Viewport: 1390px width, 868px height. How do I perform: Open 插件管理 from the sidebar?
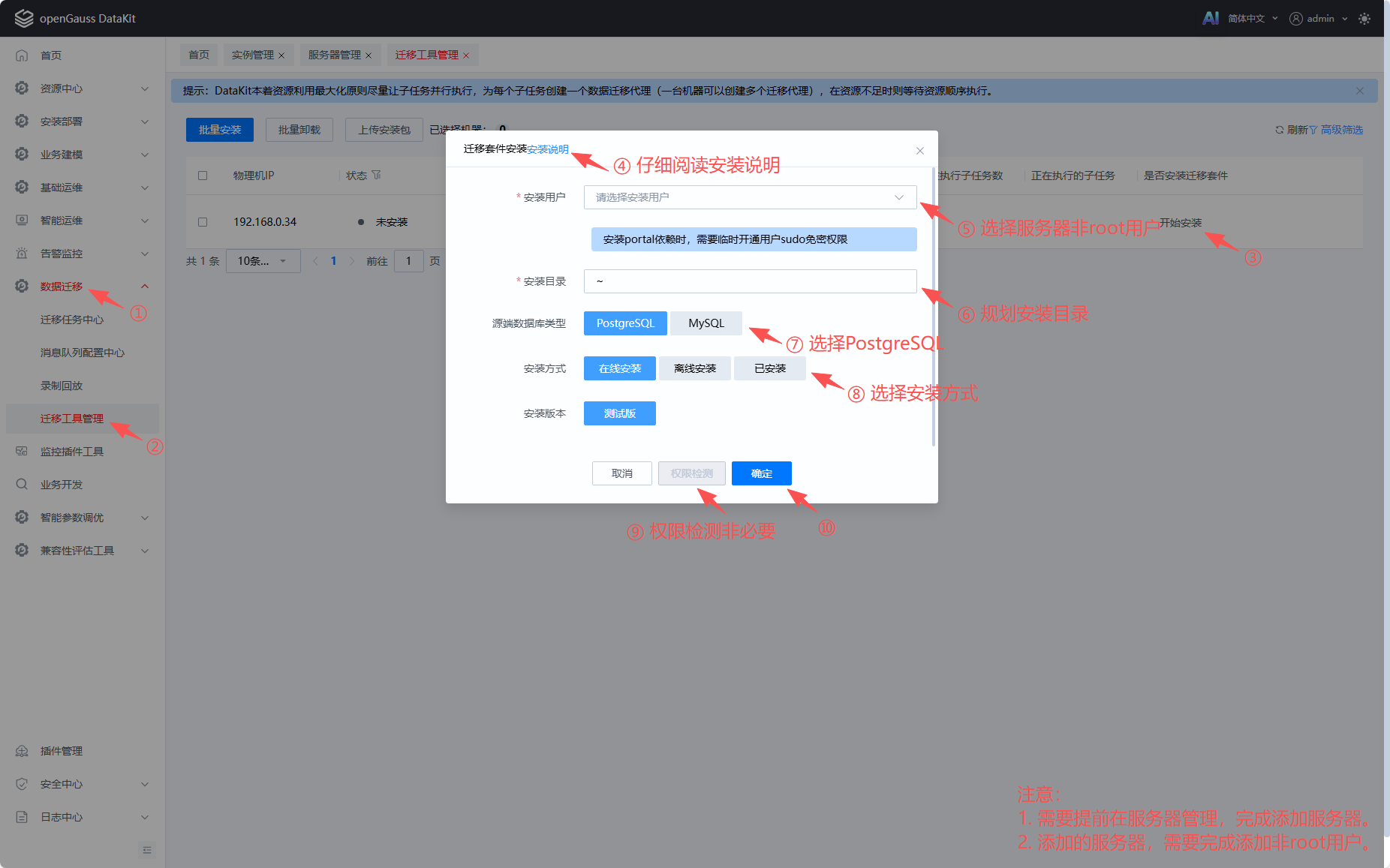pyautogui.click(x=62, y=751)
